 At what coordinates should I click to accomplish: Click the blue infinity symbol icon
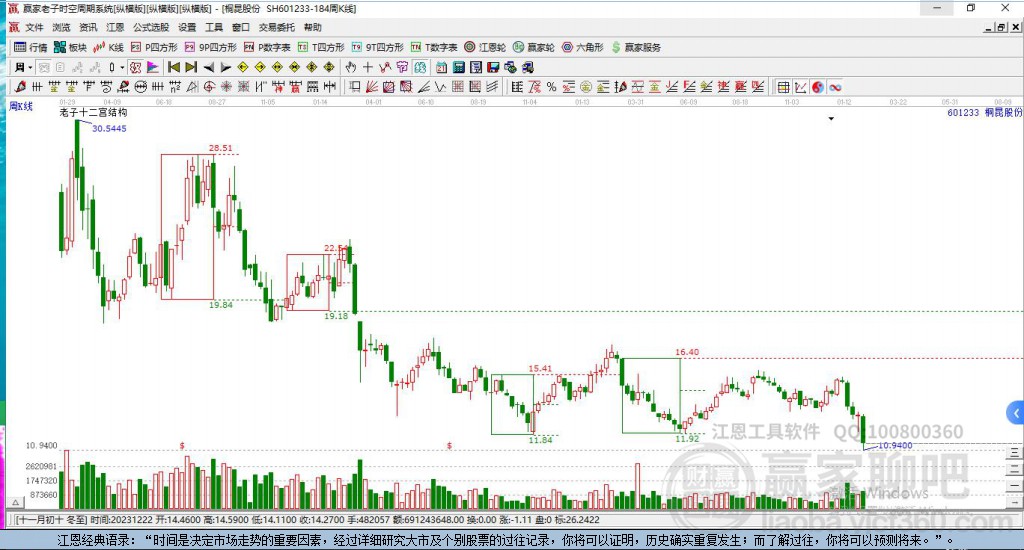tap(835, 87)
